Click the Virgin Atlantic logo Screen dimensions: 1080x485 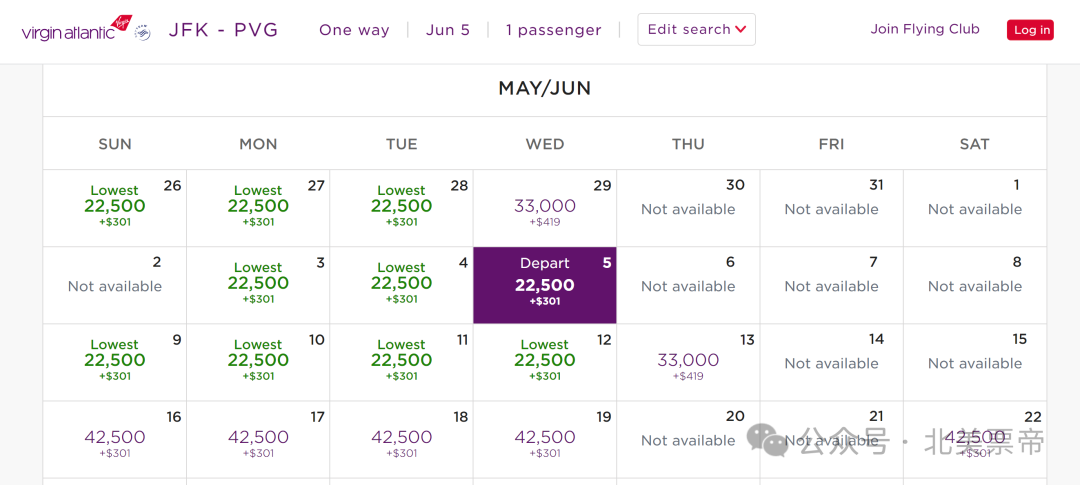pos(76,29)
